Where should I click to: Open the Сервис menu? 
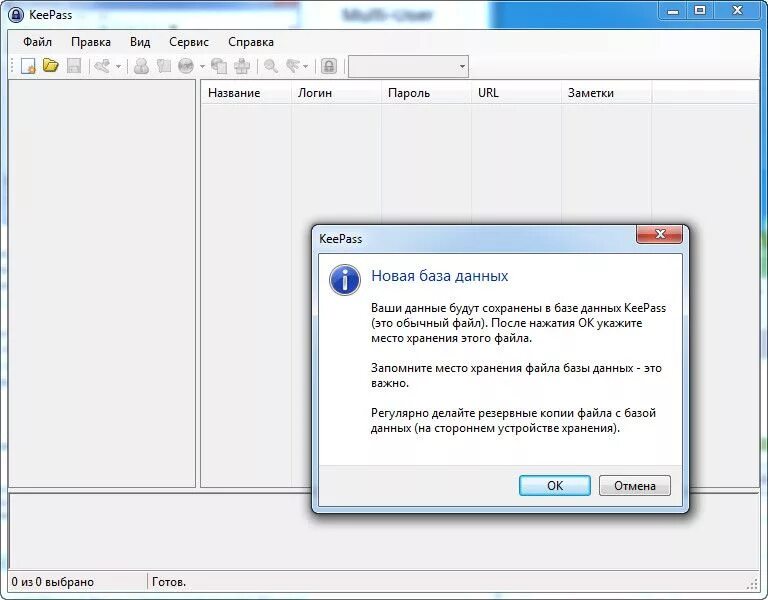pos(189,42)
